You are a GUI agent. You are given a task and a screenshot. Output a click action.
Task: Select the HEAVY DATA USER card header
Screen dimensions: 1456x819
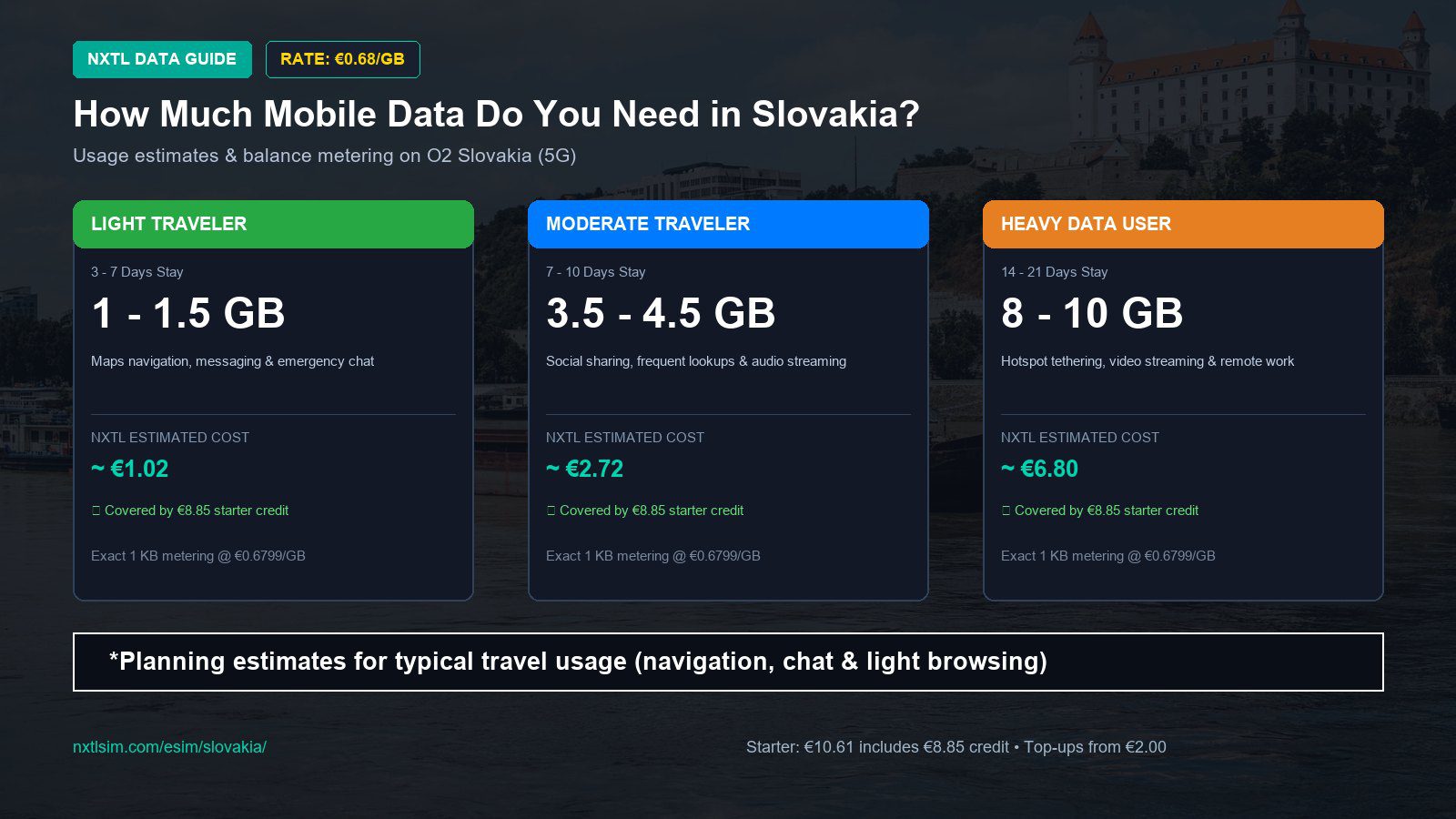pyautogui.click(x=1183, y=224)
